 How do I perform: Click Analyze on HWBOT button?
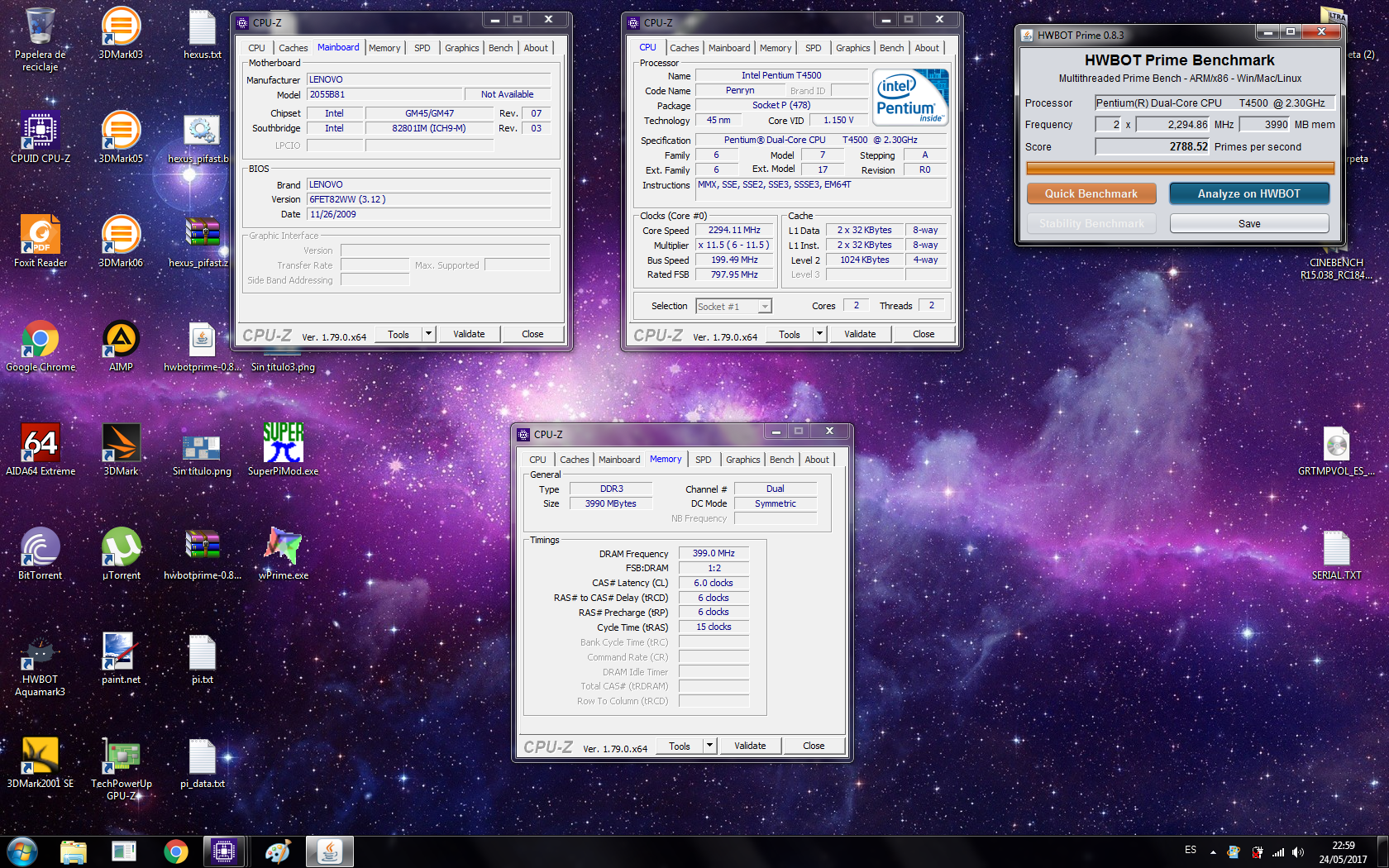click(x=1248, y=193)
